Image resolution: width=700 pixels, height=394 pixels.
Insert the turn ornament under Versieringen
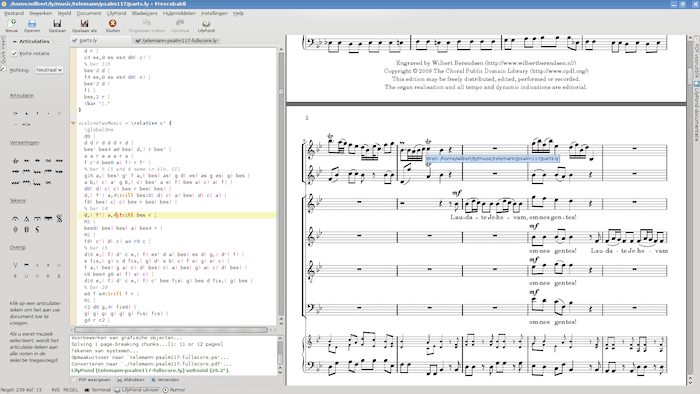coord(48,160)
